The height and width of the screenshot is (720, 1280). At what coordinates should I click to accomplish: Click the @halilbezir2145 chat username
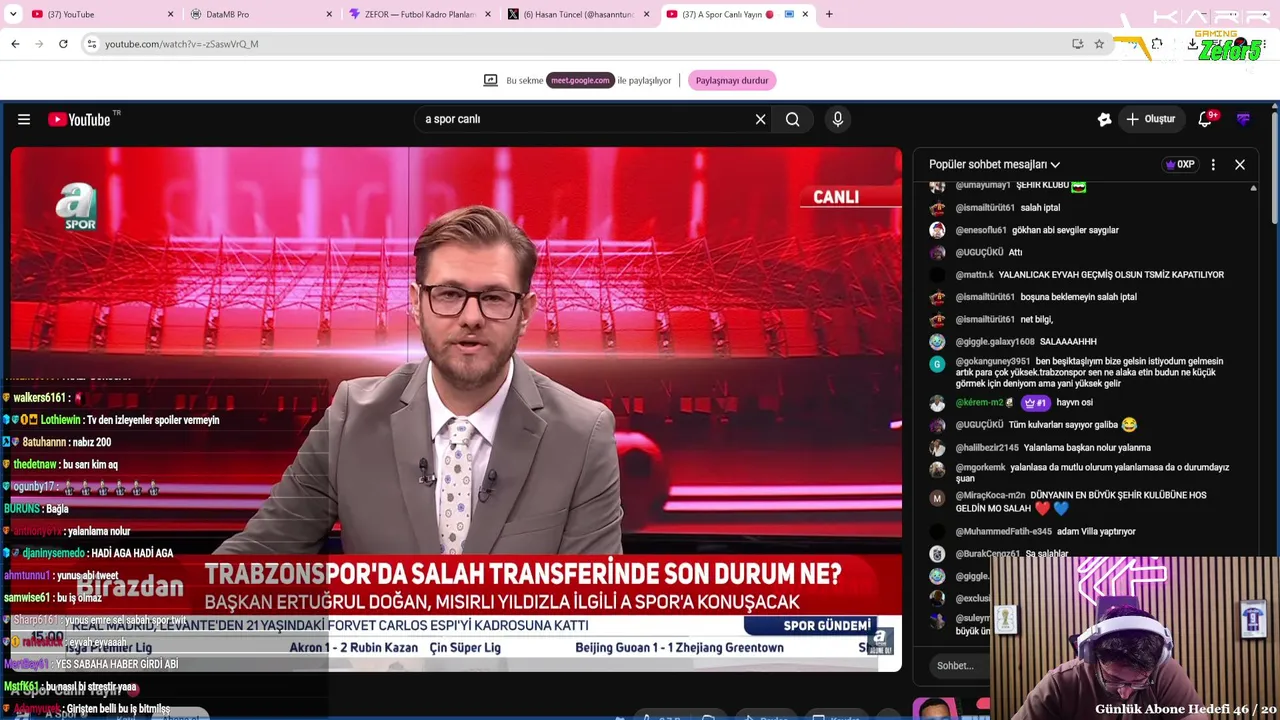coord(987,448)
